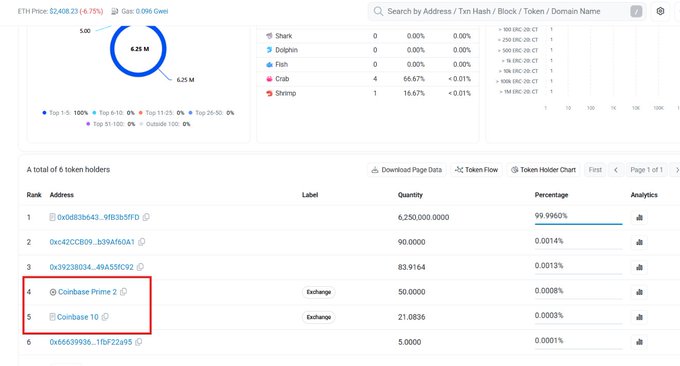
Task: Toggle Top 1-5 legend series
Action: coord(65,113)
